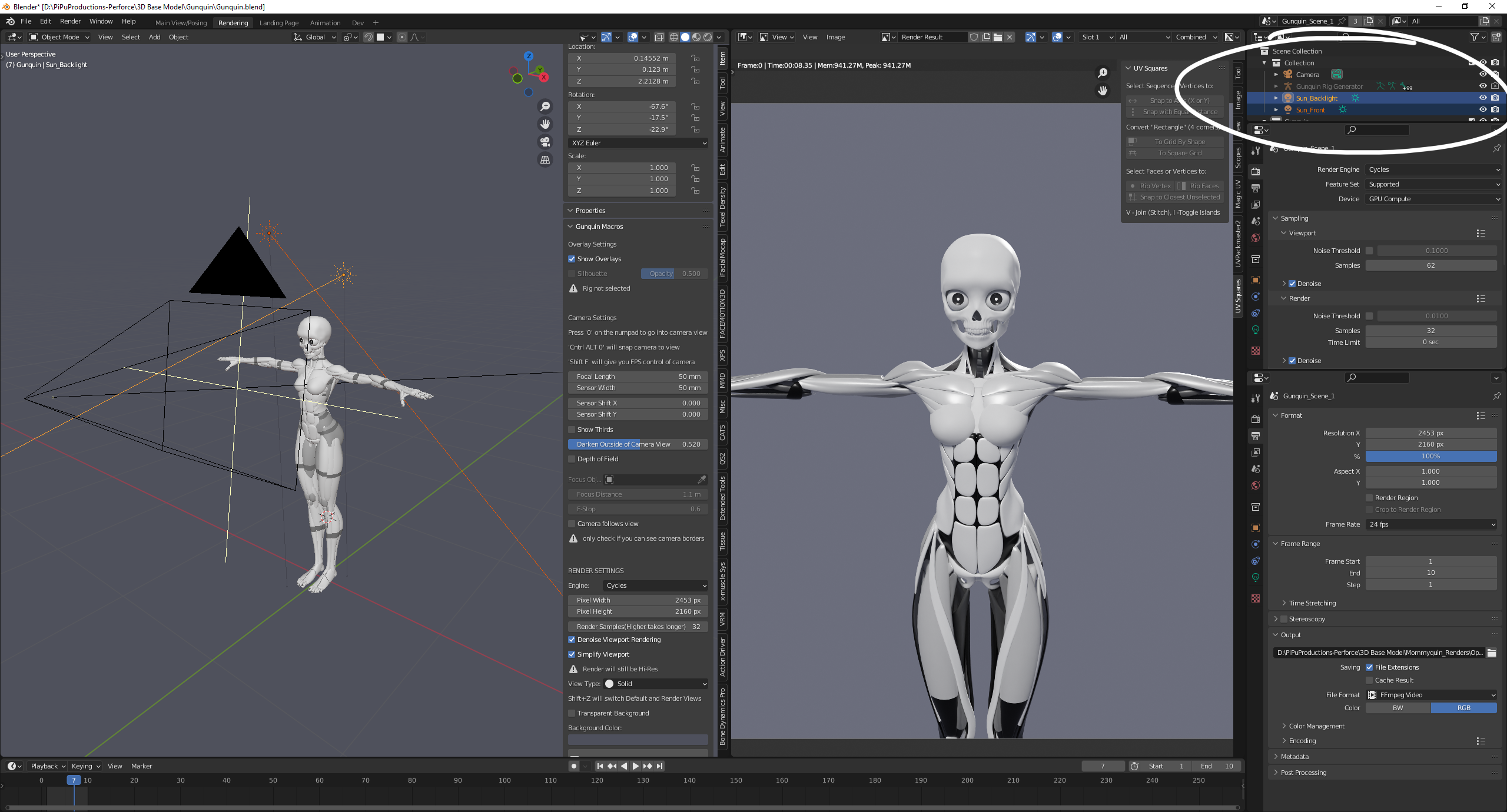Open Object Data (light) tab in upper Properties editor
1507x812 pixels.
pos(1256,330)
